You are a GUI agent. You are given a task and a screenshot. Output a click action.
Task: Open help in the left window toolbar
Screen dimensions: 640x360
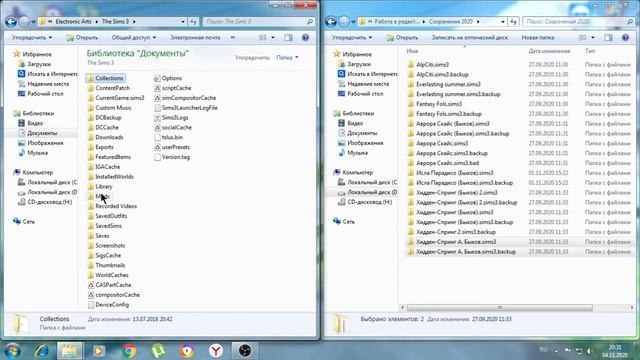(x=305, y=38)
